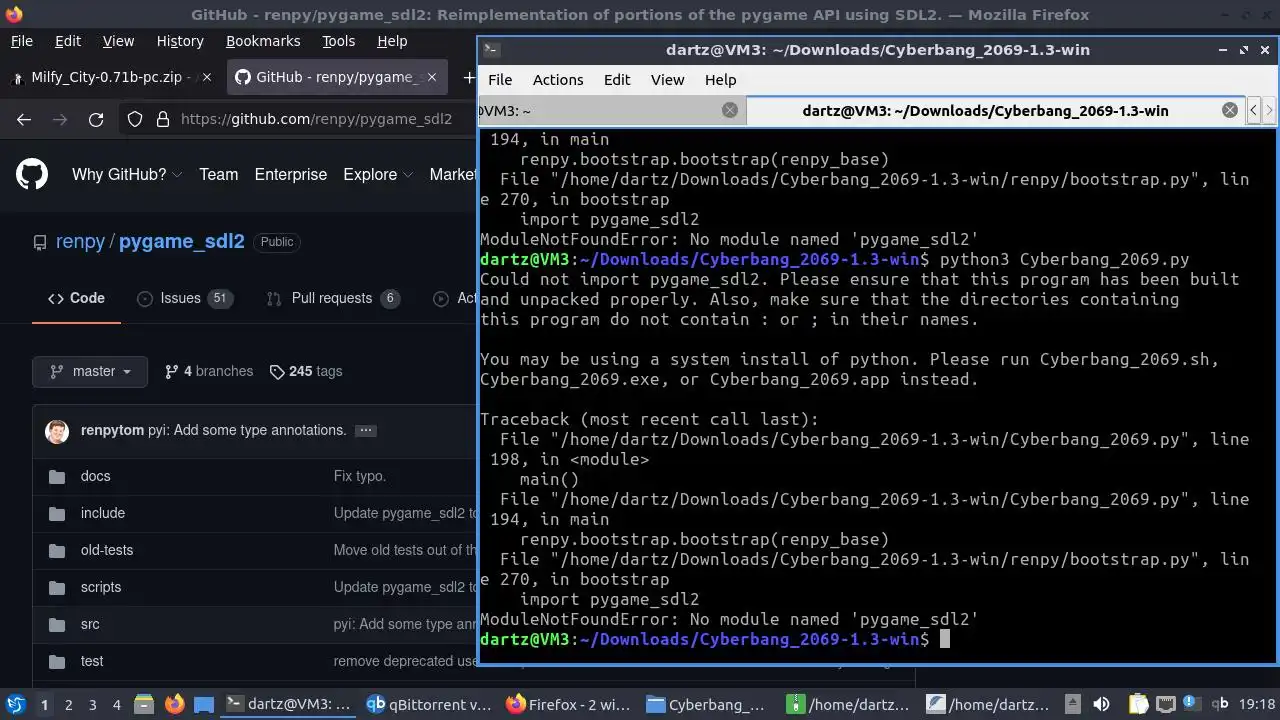Open the src folder
The height and width of the screenshot is (720, 1280).
tap(90, 624)
